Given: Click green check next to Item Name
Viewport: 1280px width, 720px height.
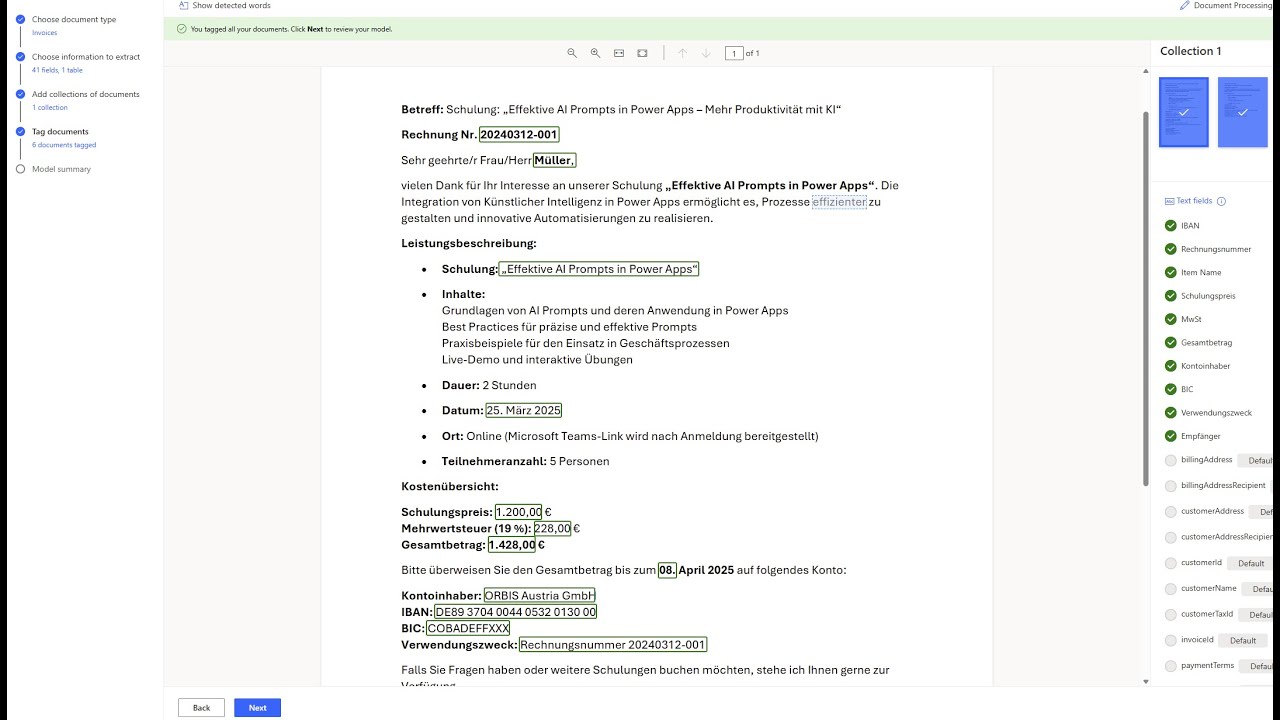Looking at the screenshot, I should click(x=1171, y=272).
